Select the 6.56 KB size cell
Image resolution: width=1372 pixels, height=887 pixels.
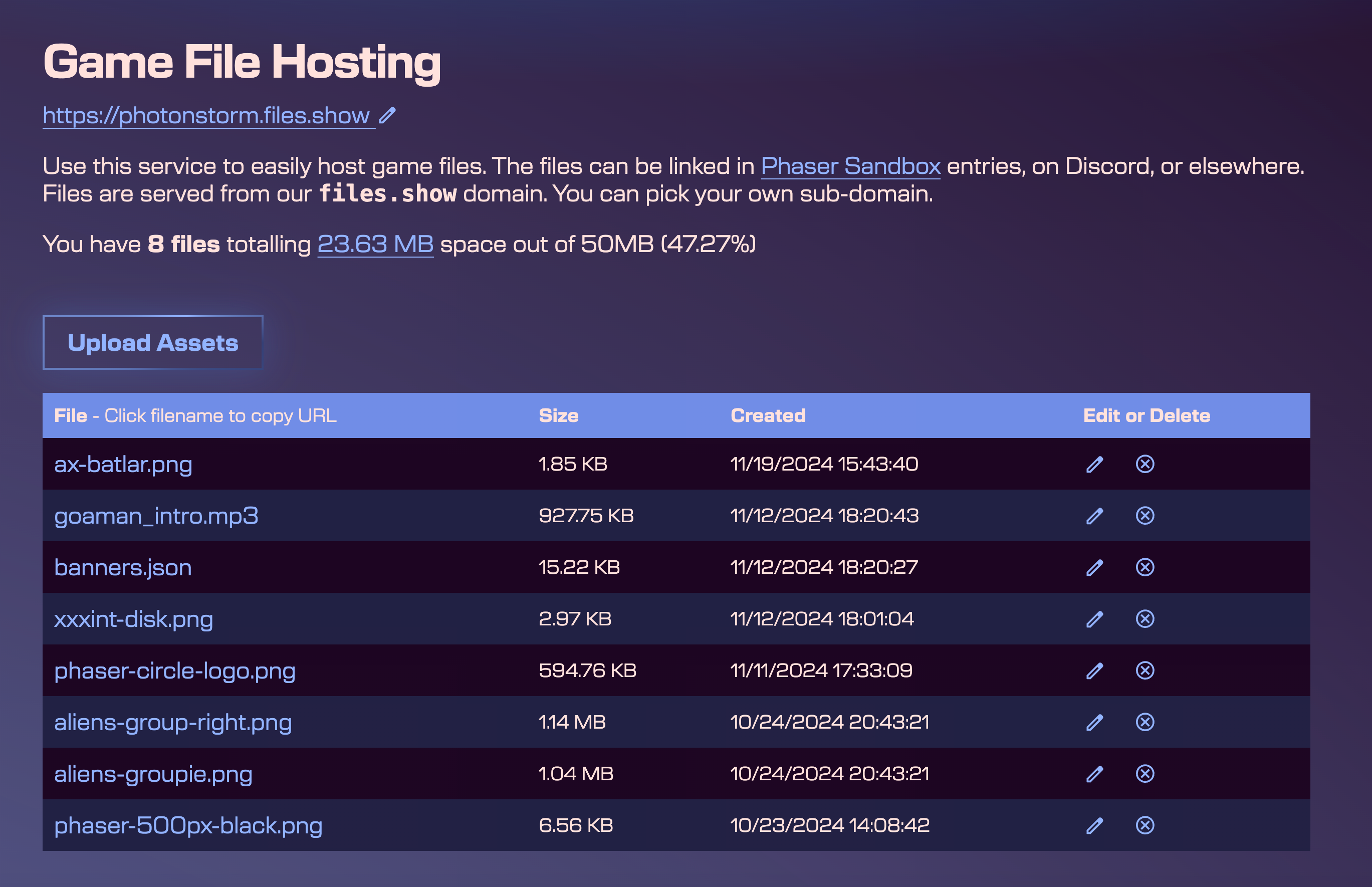pyautogui.click(x=576, y=825)
